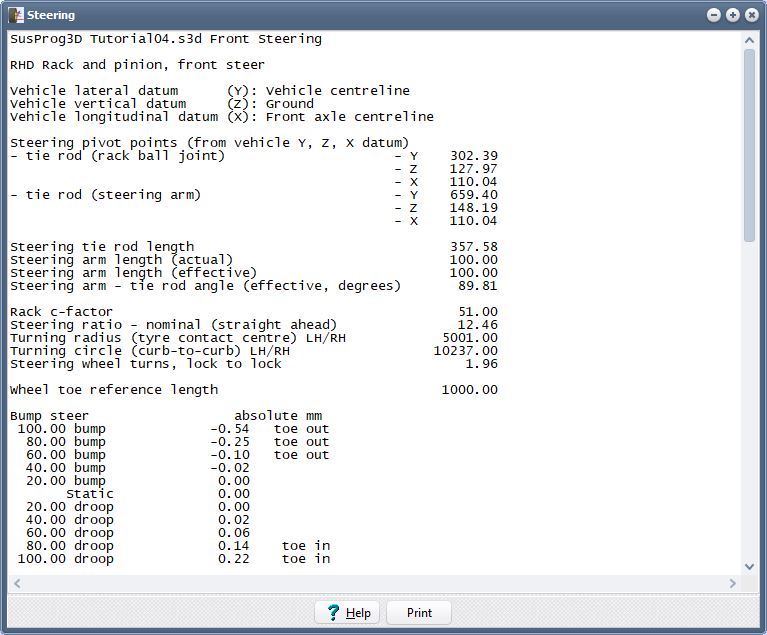The width and height of the screenshot is (767, 635).
Task: Minimize the Steering window
Action: (713, 15)
